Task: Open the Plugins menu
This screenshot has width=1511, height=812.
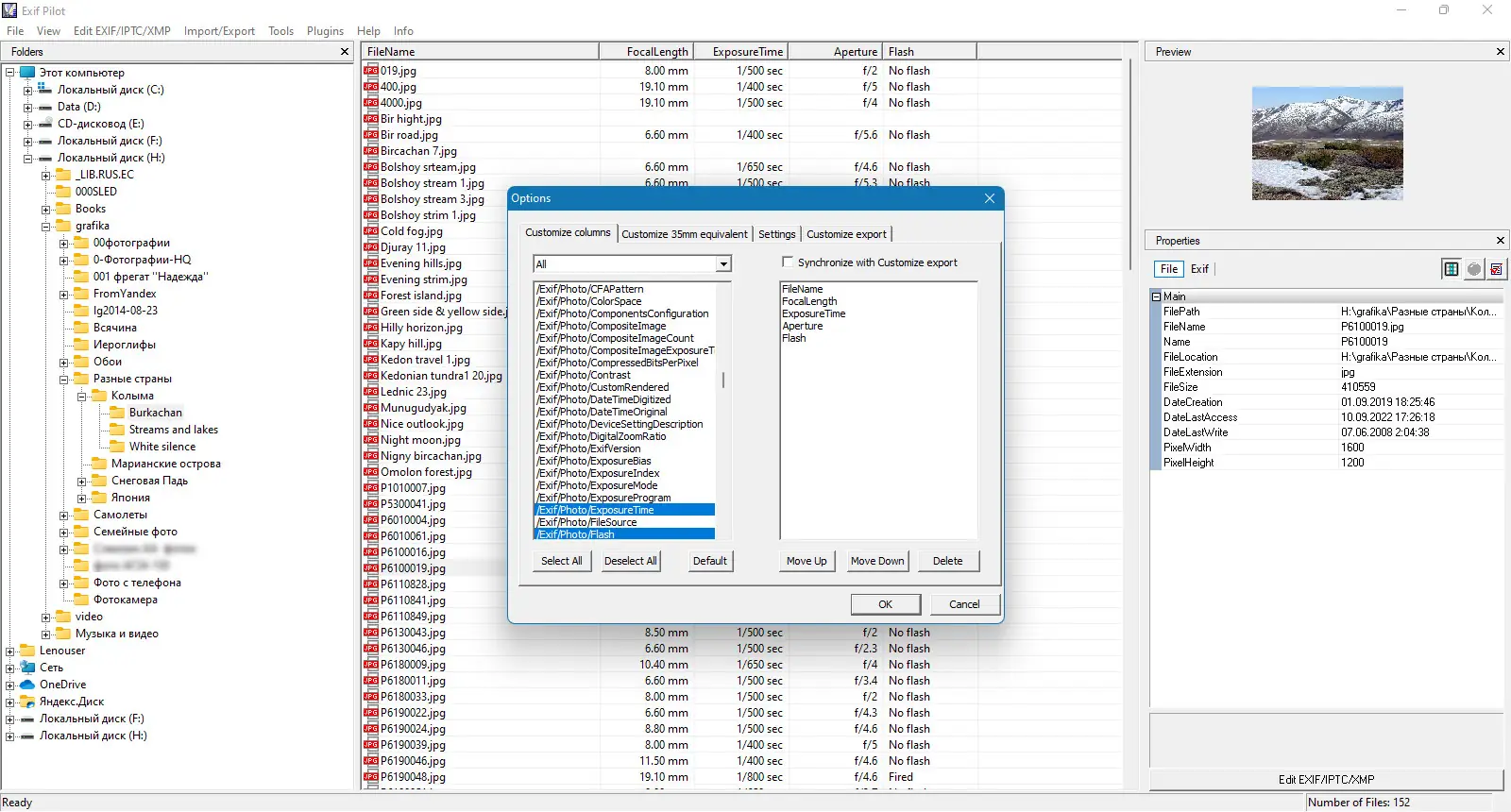Action: pos(325,31)
